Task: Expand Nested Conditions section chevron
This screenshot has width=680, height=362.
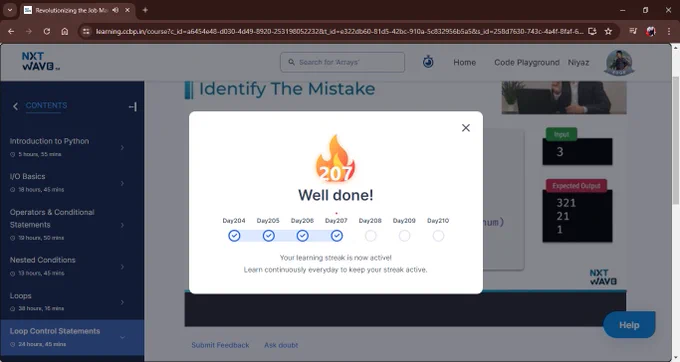Action: coord(122,267)
